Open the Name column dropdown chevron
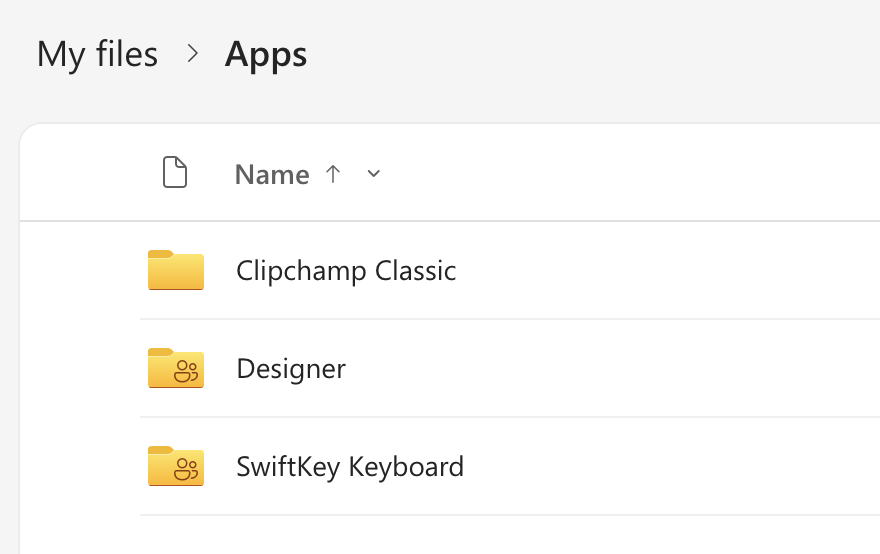This screenshot has height=554, width=880. (374, 174)
